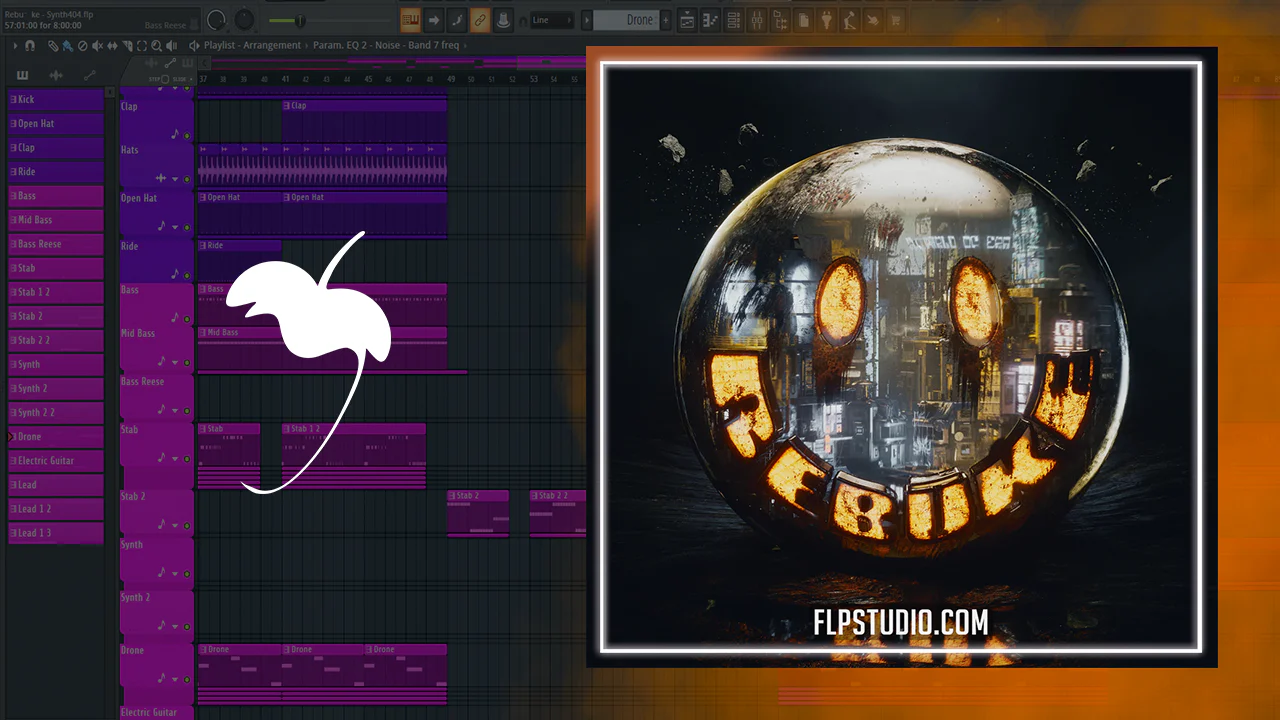
Task: Select the Bass Reese pattern in picker
Action: (56, 244)
